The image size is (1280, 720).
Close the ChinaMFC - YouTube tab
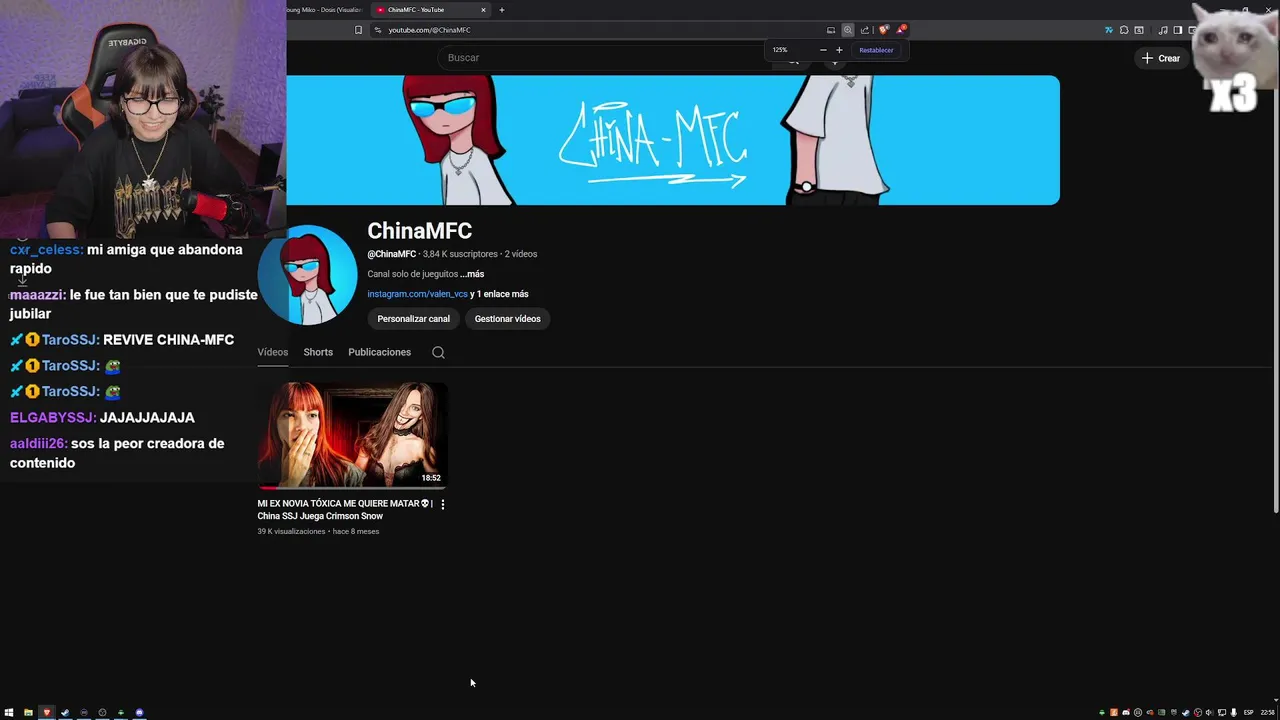click(x=483, y=10)
